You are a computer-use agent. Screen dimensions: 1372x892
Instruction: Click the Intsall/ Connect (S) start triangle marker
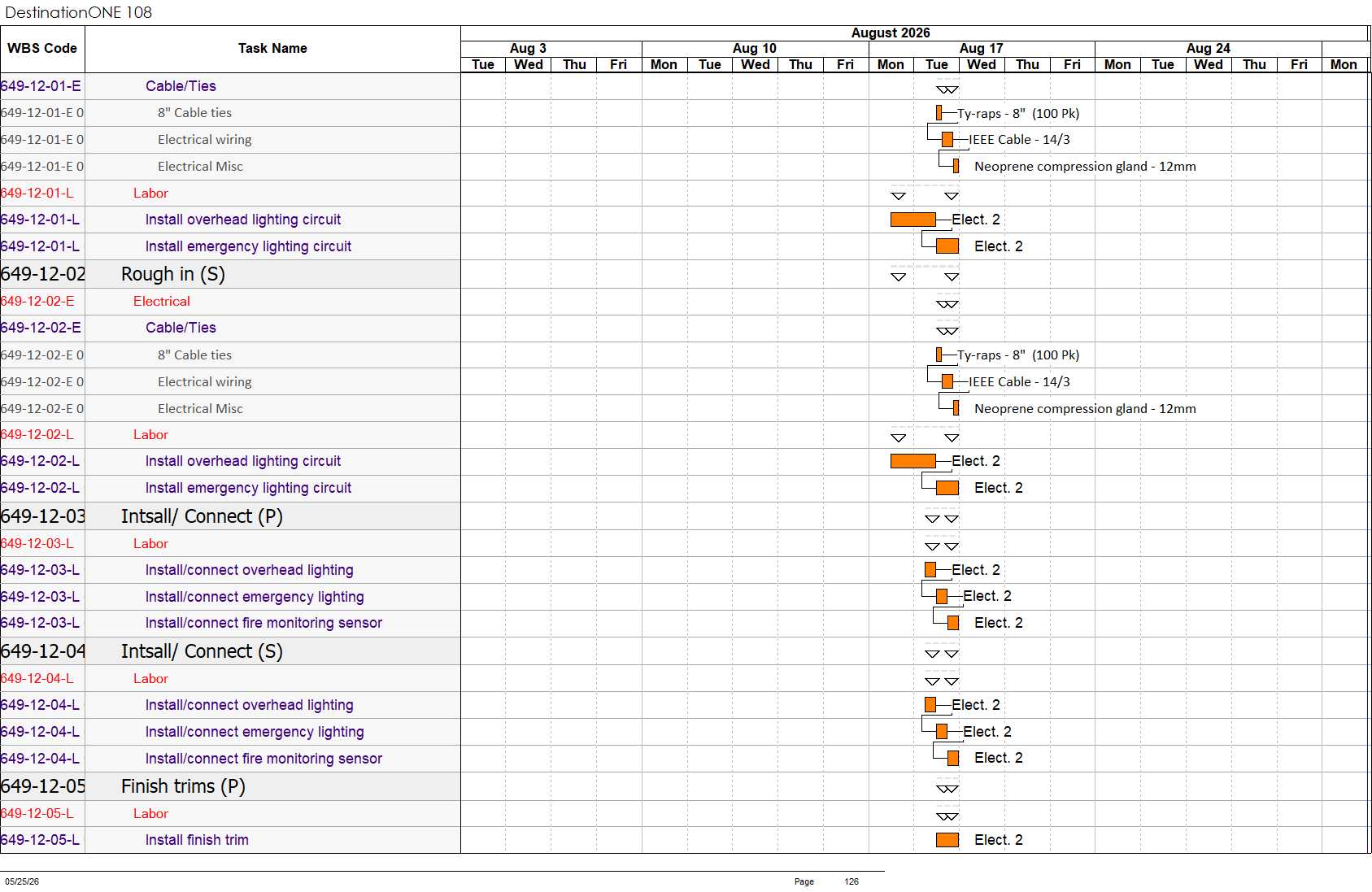click(x=933, y=654)
